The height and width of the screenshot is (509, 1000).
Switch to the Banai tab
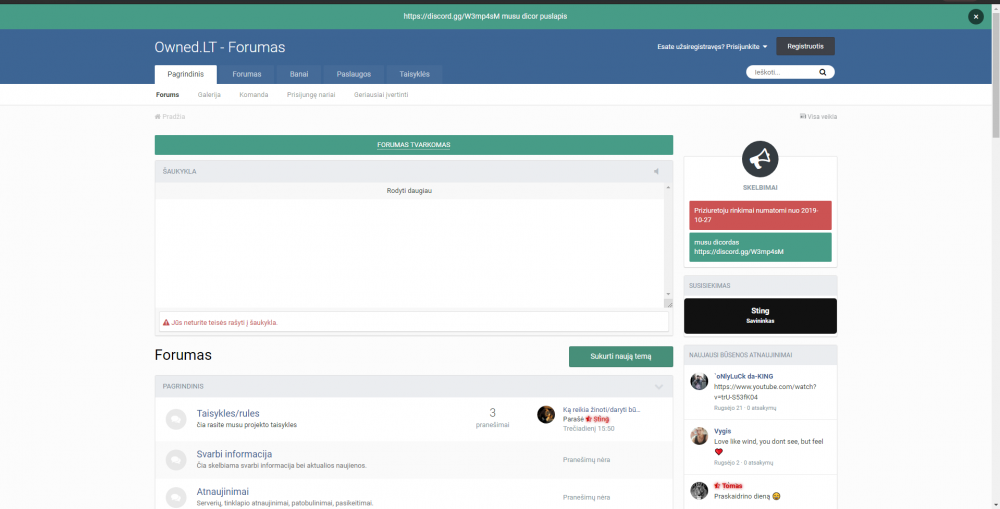(299, 74)
